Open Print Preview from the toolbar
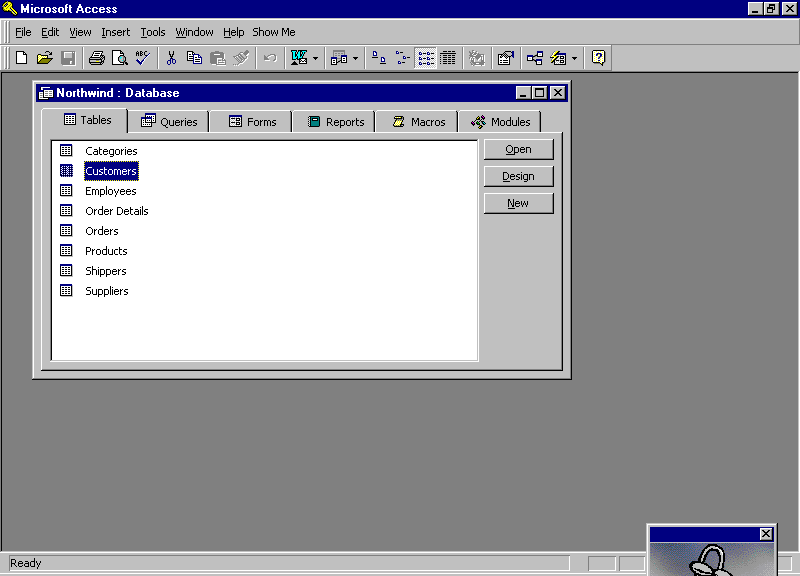The width and height of the screenshot is (800, 576). click(120, 58)
